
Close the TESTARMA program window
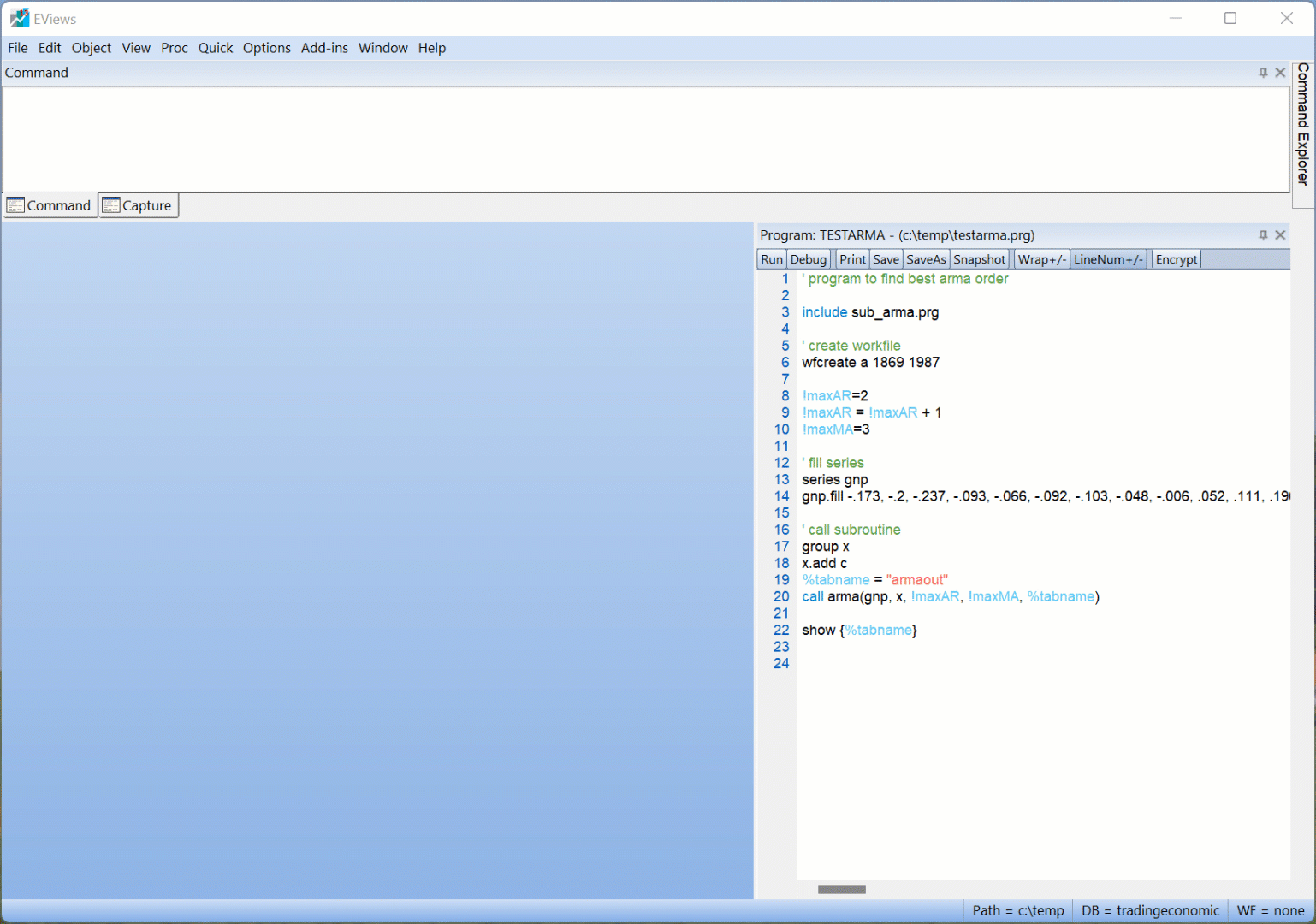pyautogui.click(x=1280, y=235)
